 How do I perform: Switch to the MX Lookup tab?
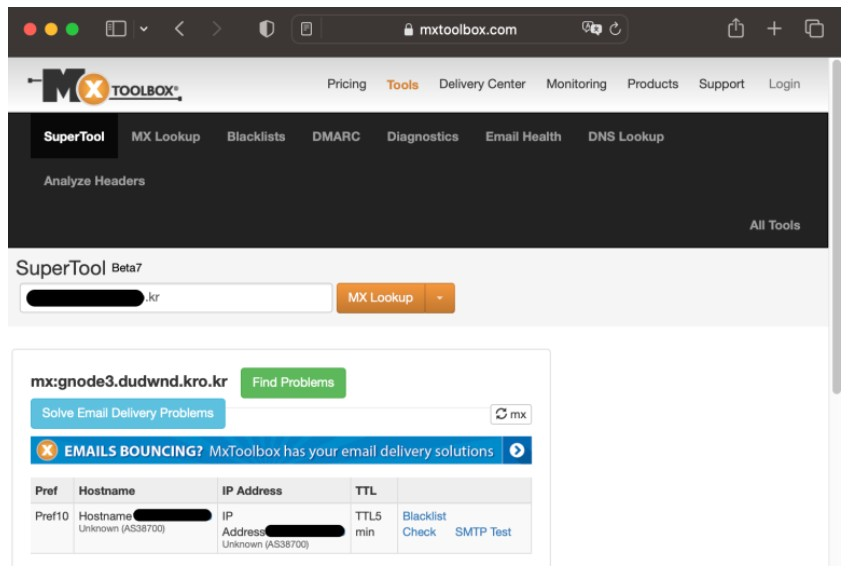[166, 137]
